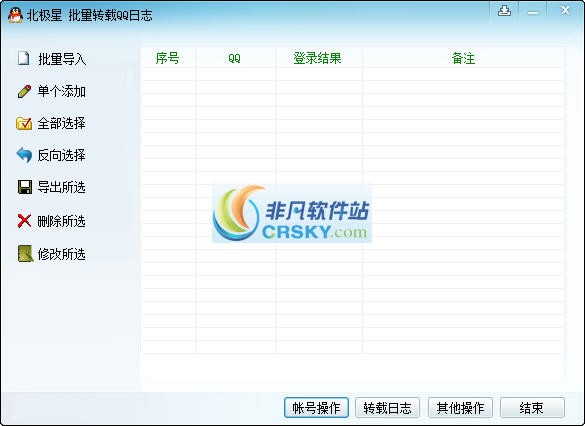Click the blue arrow icon beside 反向选择
585x426 pixels.
click(x=24, y=155)
